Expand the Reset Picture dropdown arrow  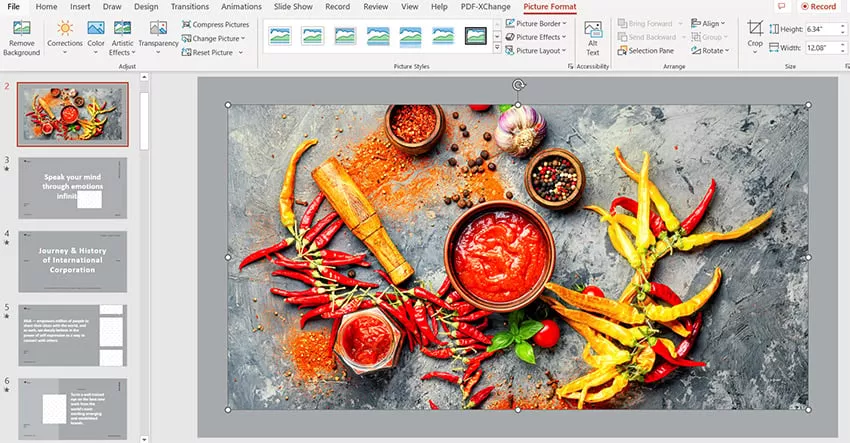click(x=241, y=53)
